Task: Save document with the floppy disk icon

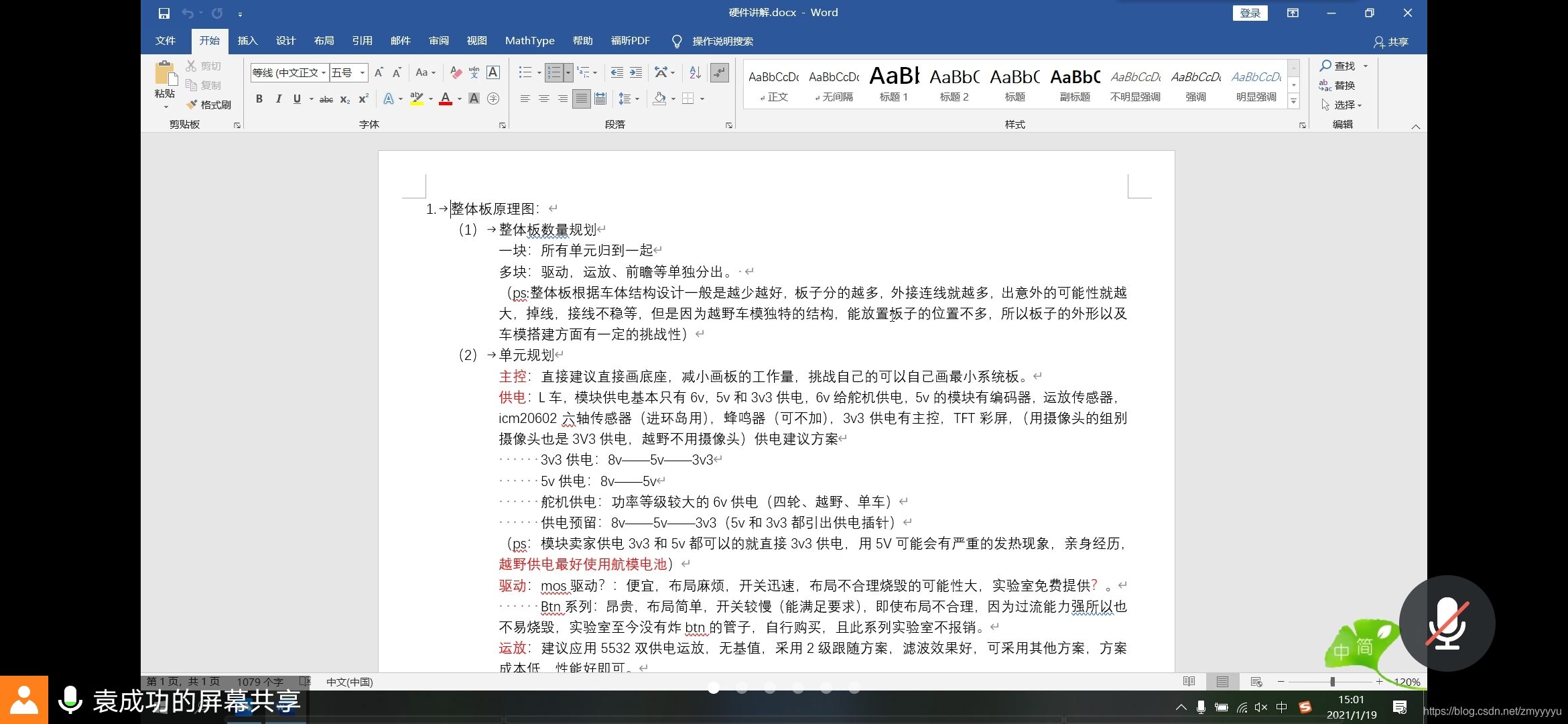Action: click(x=164, y=13)
